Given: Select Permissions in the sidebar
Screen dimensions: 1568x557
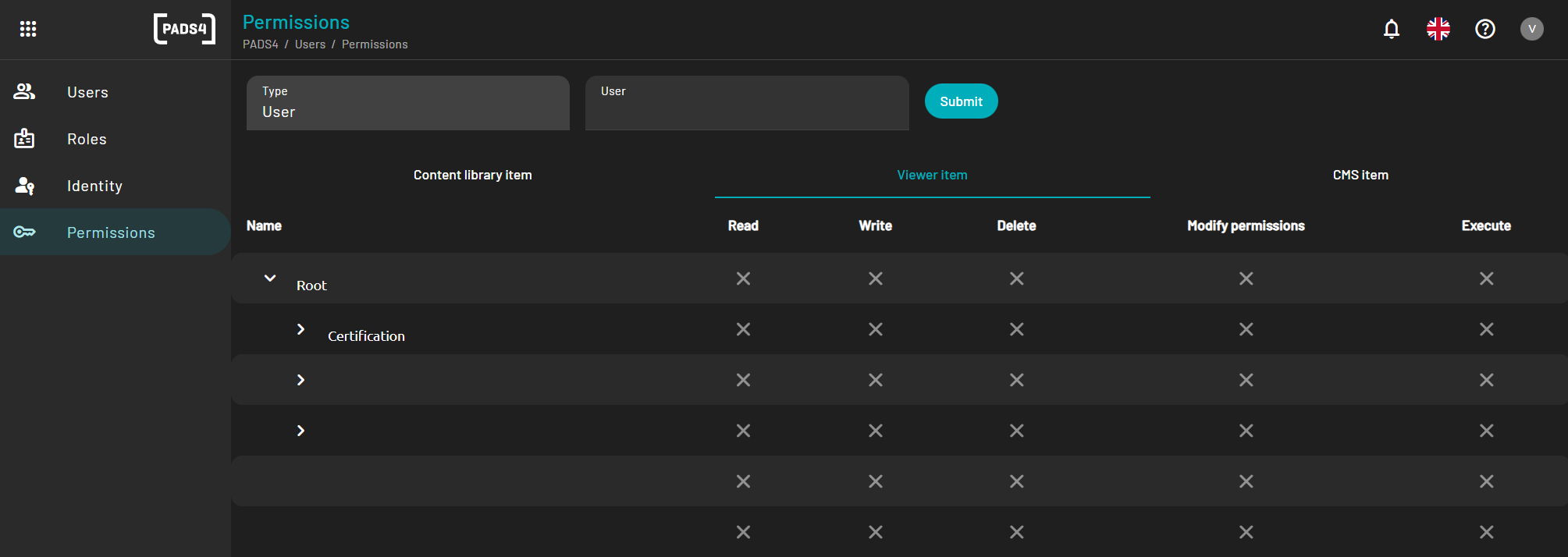Looking at the screenshot, I should 116,232.
